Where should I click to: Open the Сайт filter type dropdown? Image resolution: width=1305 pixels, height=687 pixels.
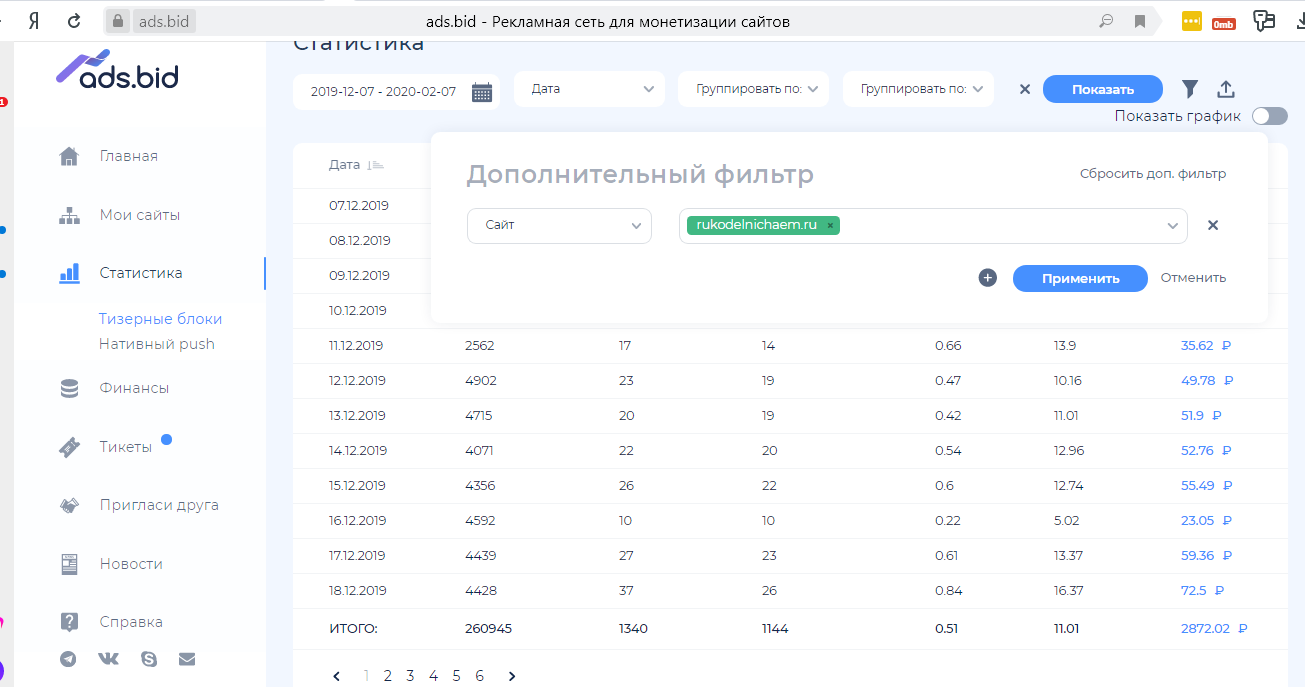[x=559, y=226]
